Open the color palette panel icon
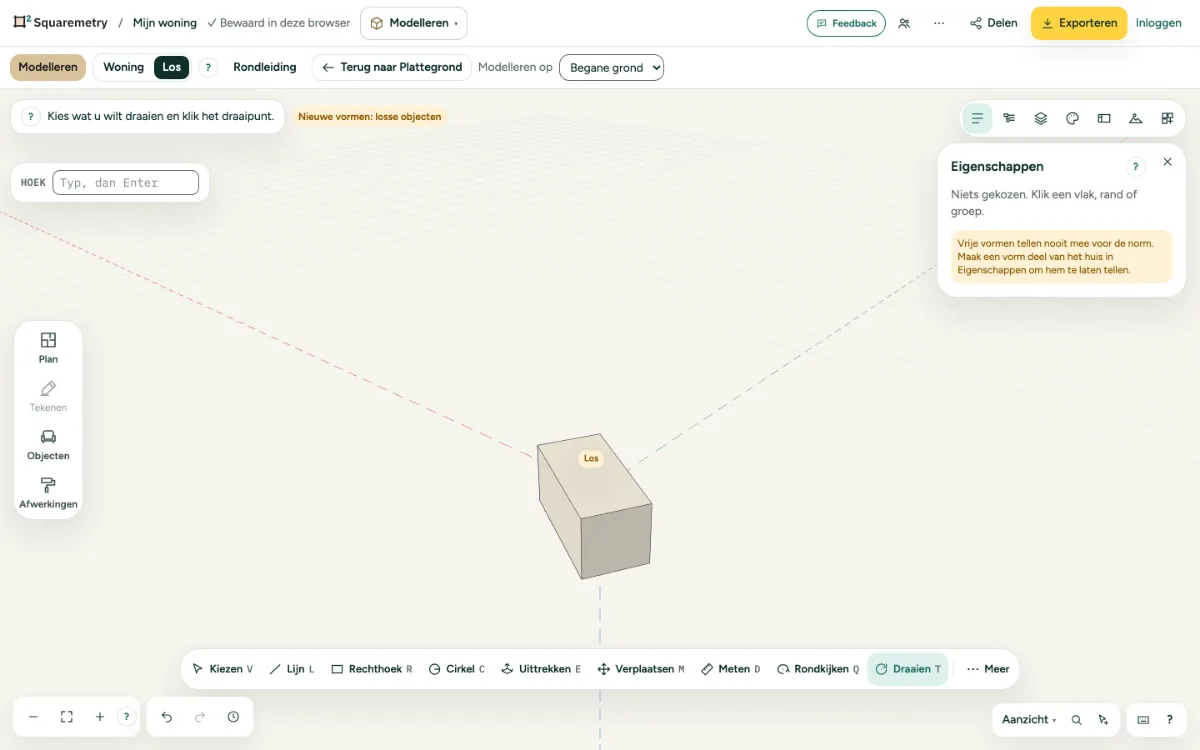This screenshot has width=1200, height=750. pyautogui.click(x=1072, y=118)
